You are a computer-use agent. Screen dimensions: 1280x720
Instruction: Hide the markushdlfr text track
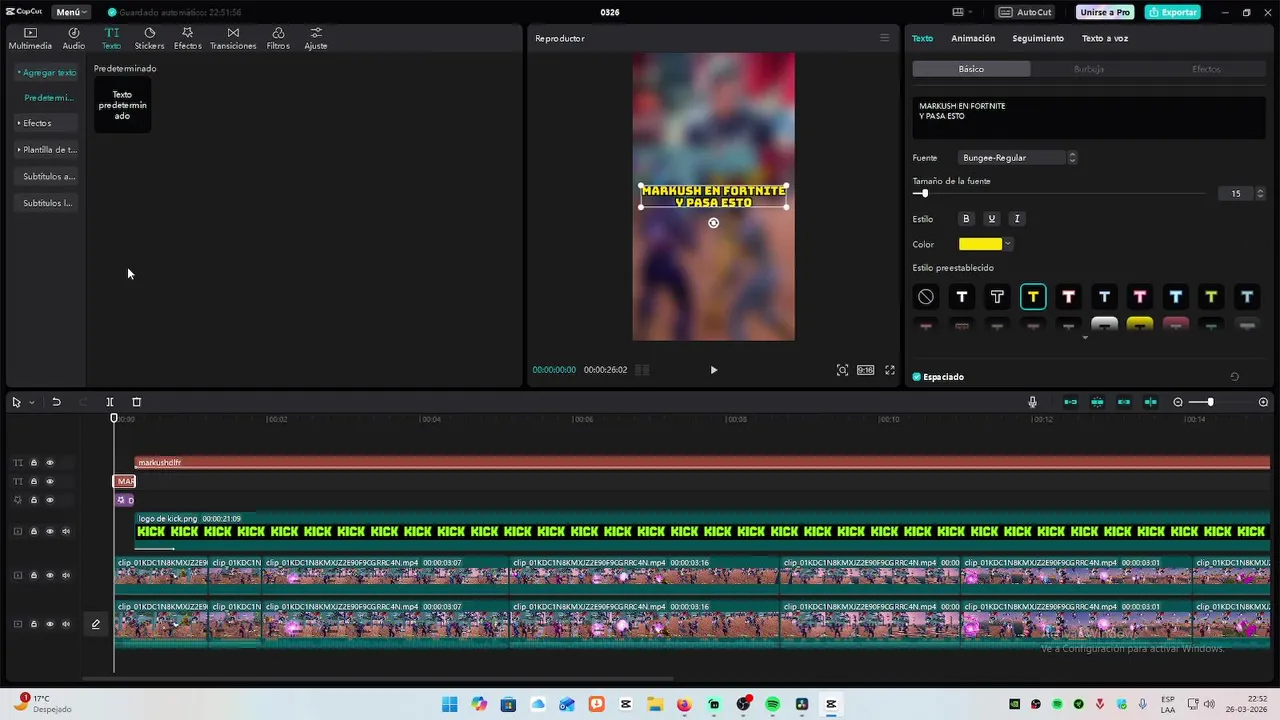click(x=50, y=463)
